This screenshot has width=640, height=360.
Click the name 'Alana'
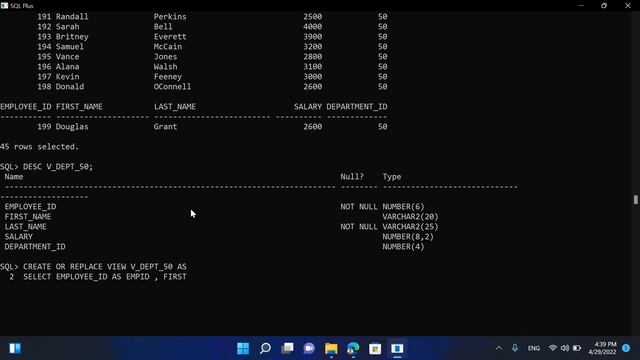67,67
